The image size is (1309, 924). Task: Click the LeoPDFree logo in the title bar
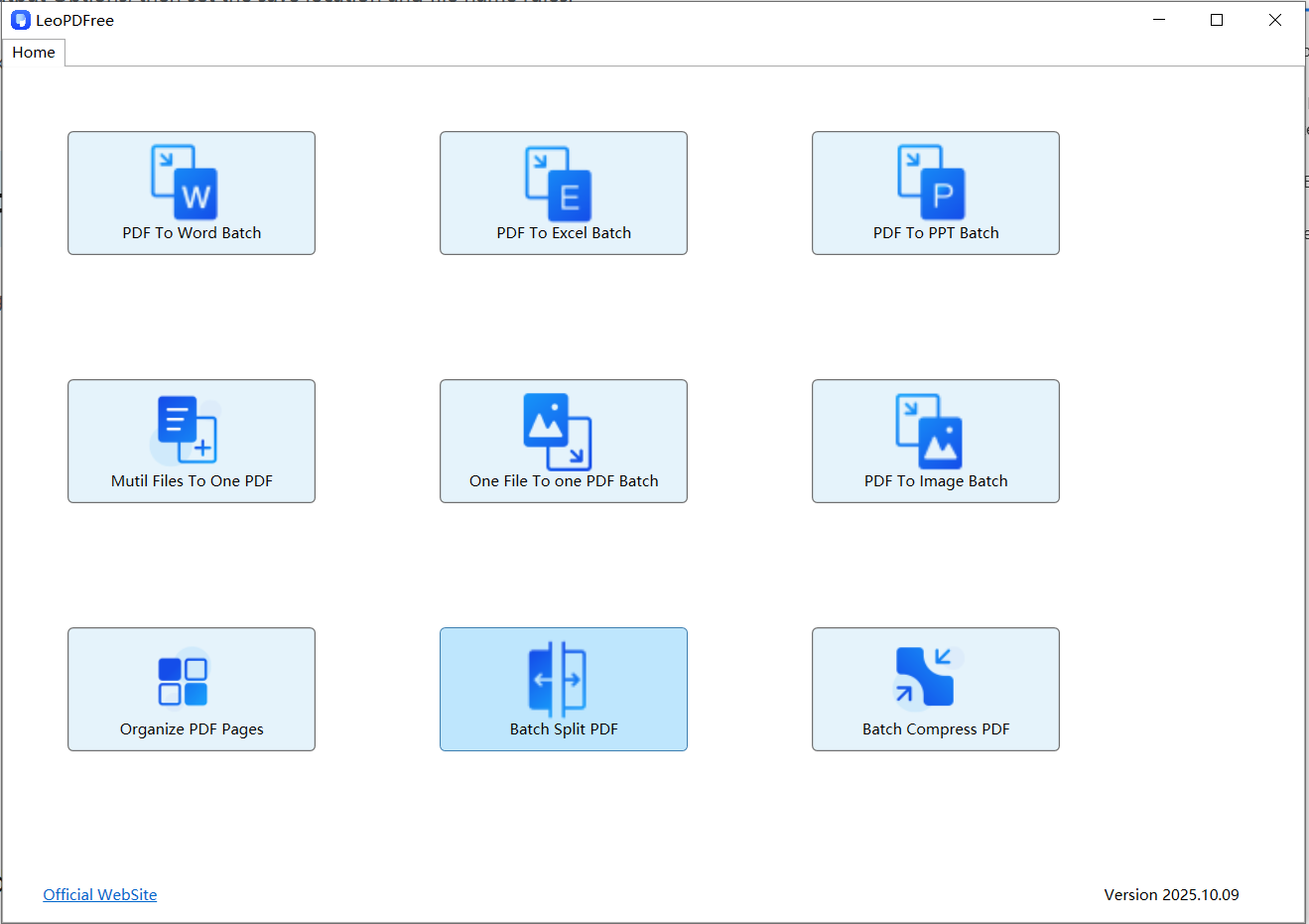click(x=20, y=19)
